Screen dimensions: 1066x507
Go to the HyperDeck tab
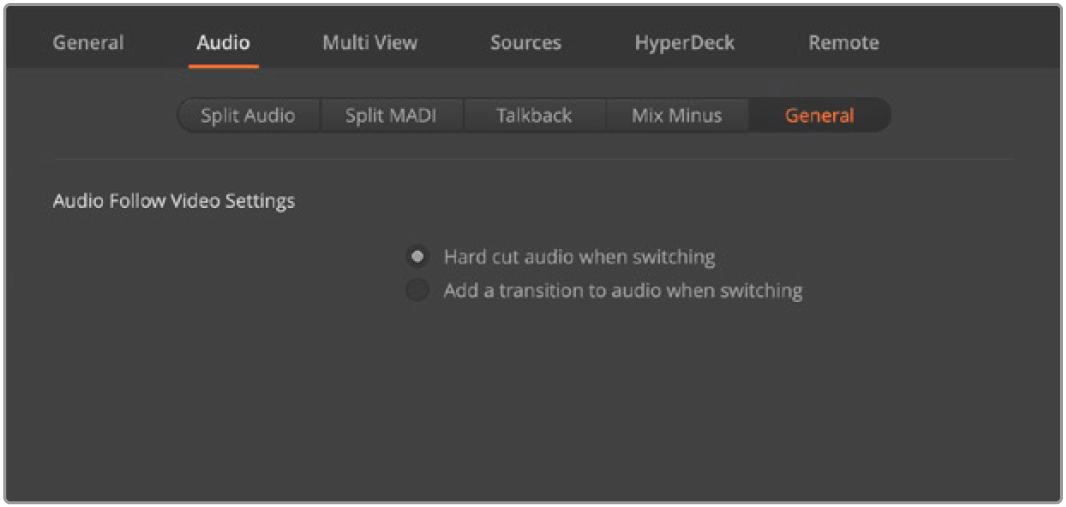(685, 43)
